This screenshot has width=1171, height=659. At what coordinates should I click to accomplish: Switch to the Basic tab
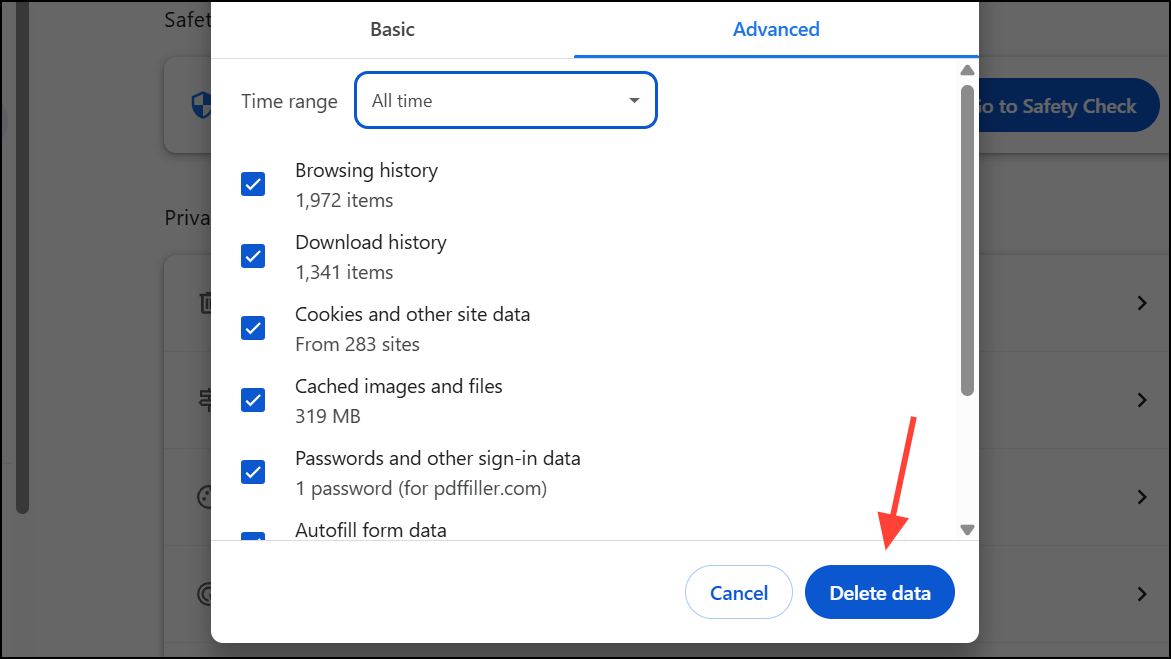click(392, 29)
